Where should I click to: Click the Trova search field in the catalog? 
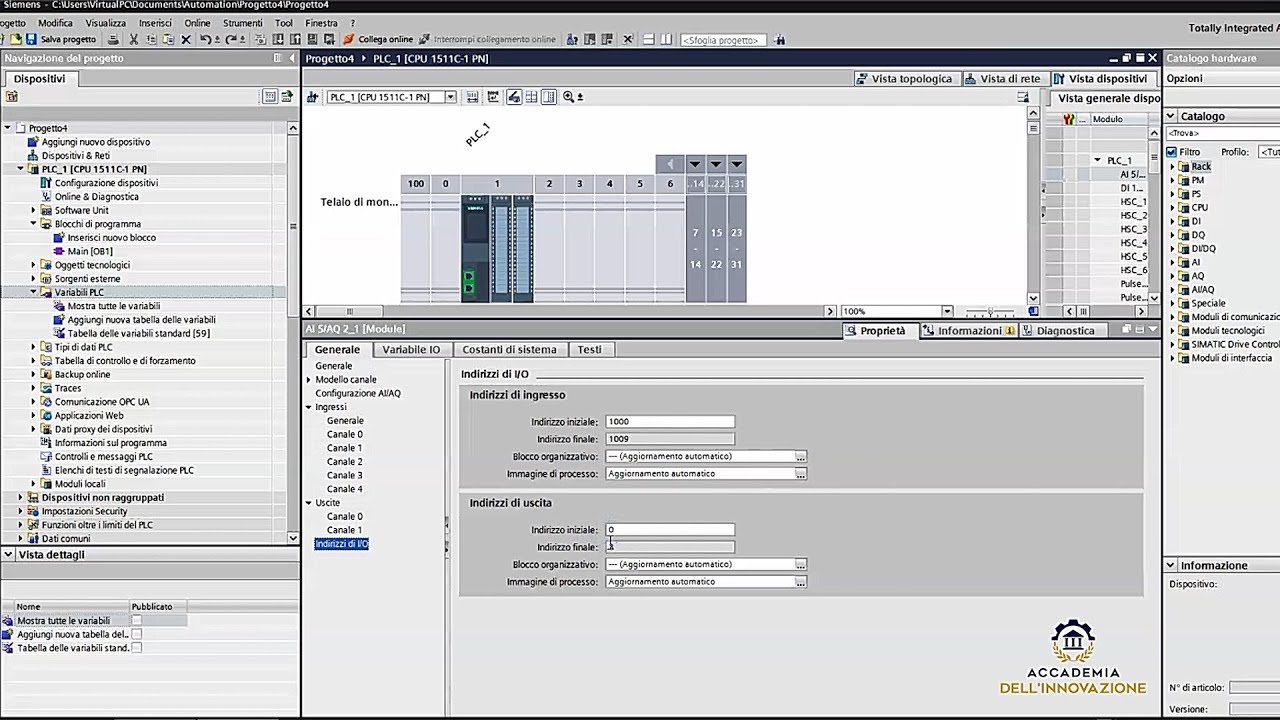(x=1223, y=133)
